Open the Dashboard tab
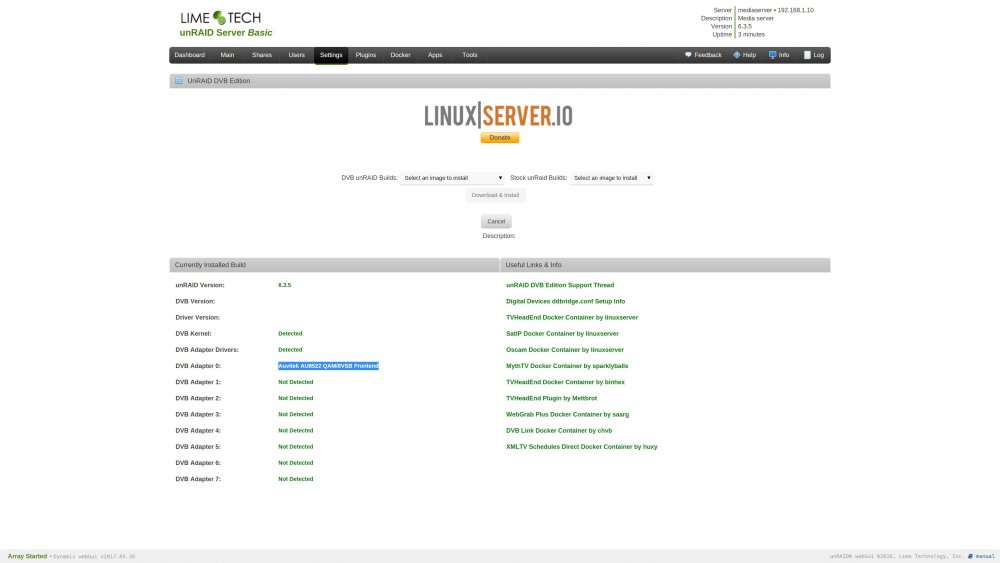The image size is (1000, 563). 189,55
